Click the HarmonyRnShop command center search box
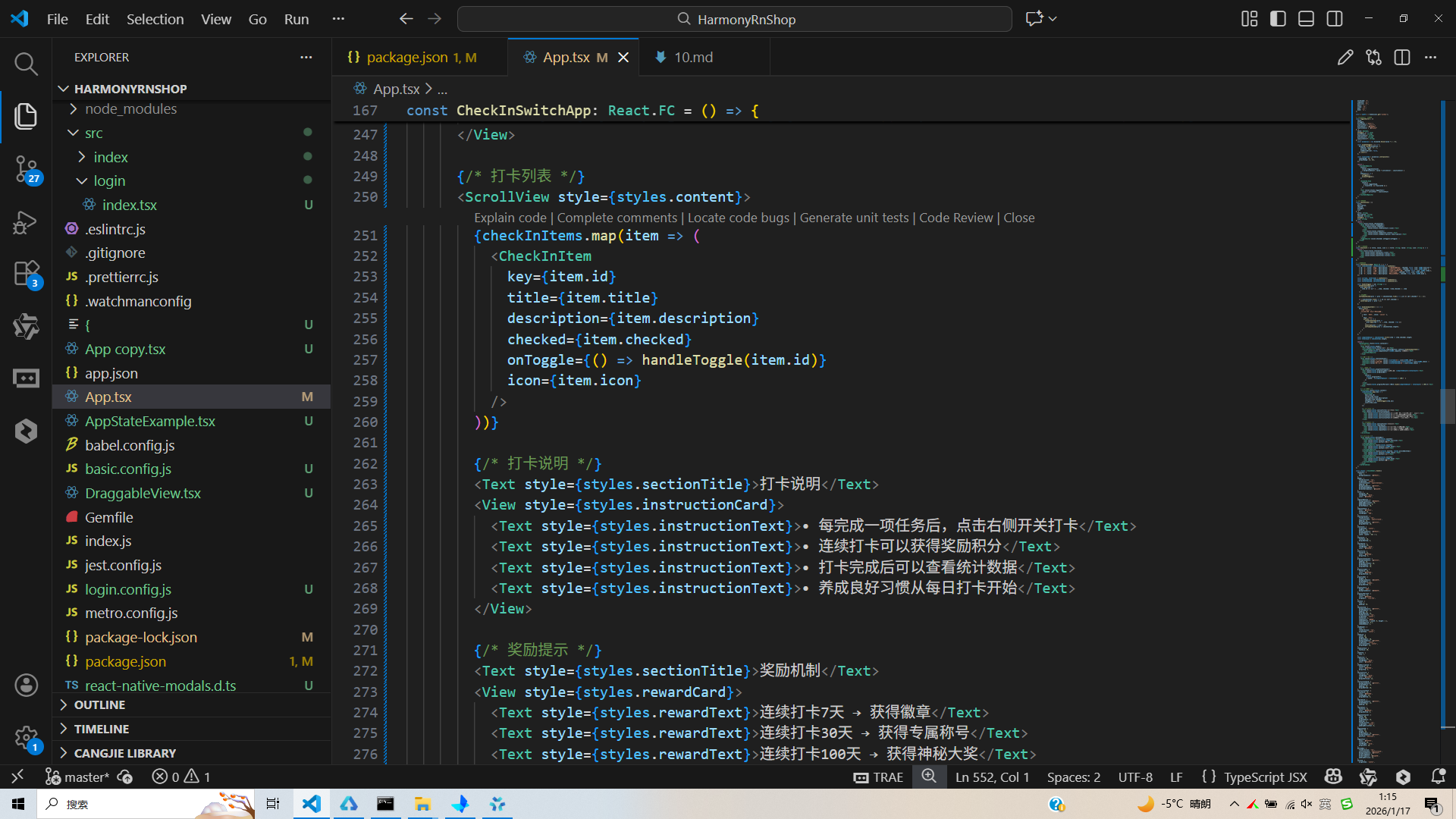 734,19
